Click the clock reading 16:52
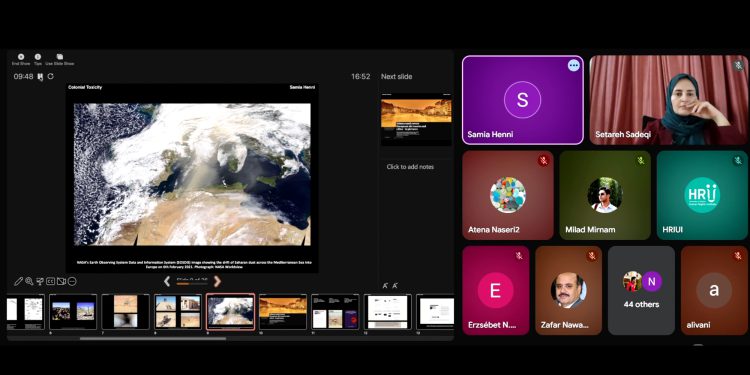Viewport: 750px width, 375px height. coord(361,77)
